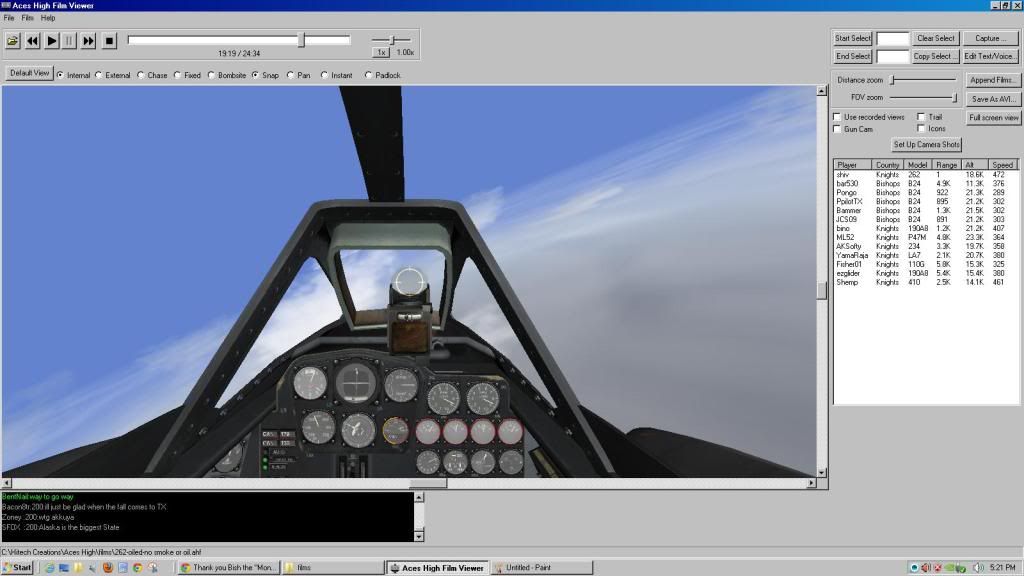Select the Padlock radio button
This screenshot has height=576, width=1024.
pos(368,75)
